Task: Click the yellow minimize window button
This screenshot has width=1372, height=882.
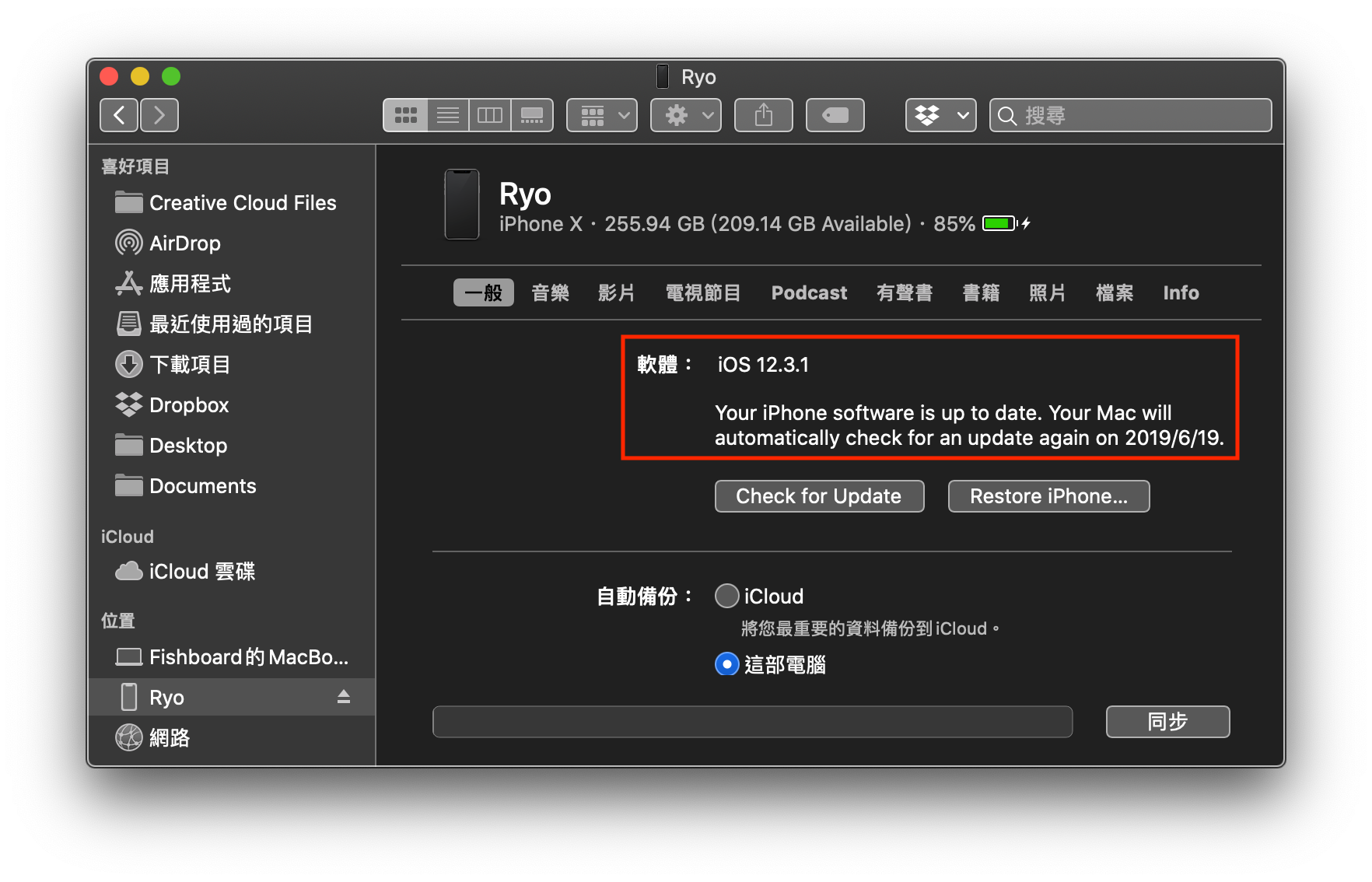Action: click(x=140, y=76)
